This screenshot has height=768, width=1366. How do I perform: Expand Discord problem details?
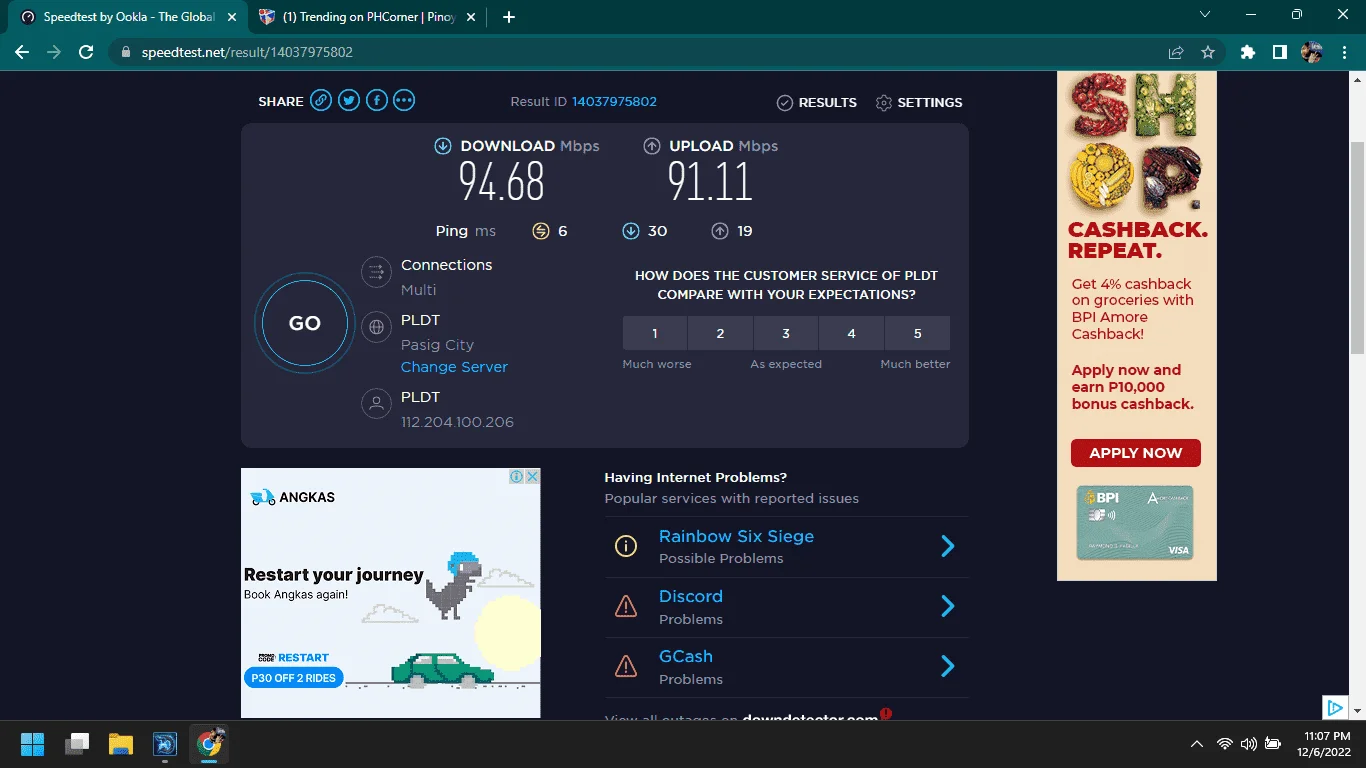click(x=948, y=606)
